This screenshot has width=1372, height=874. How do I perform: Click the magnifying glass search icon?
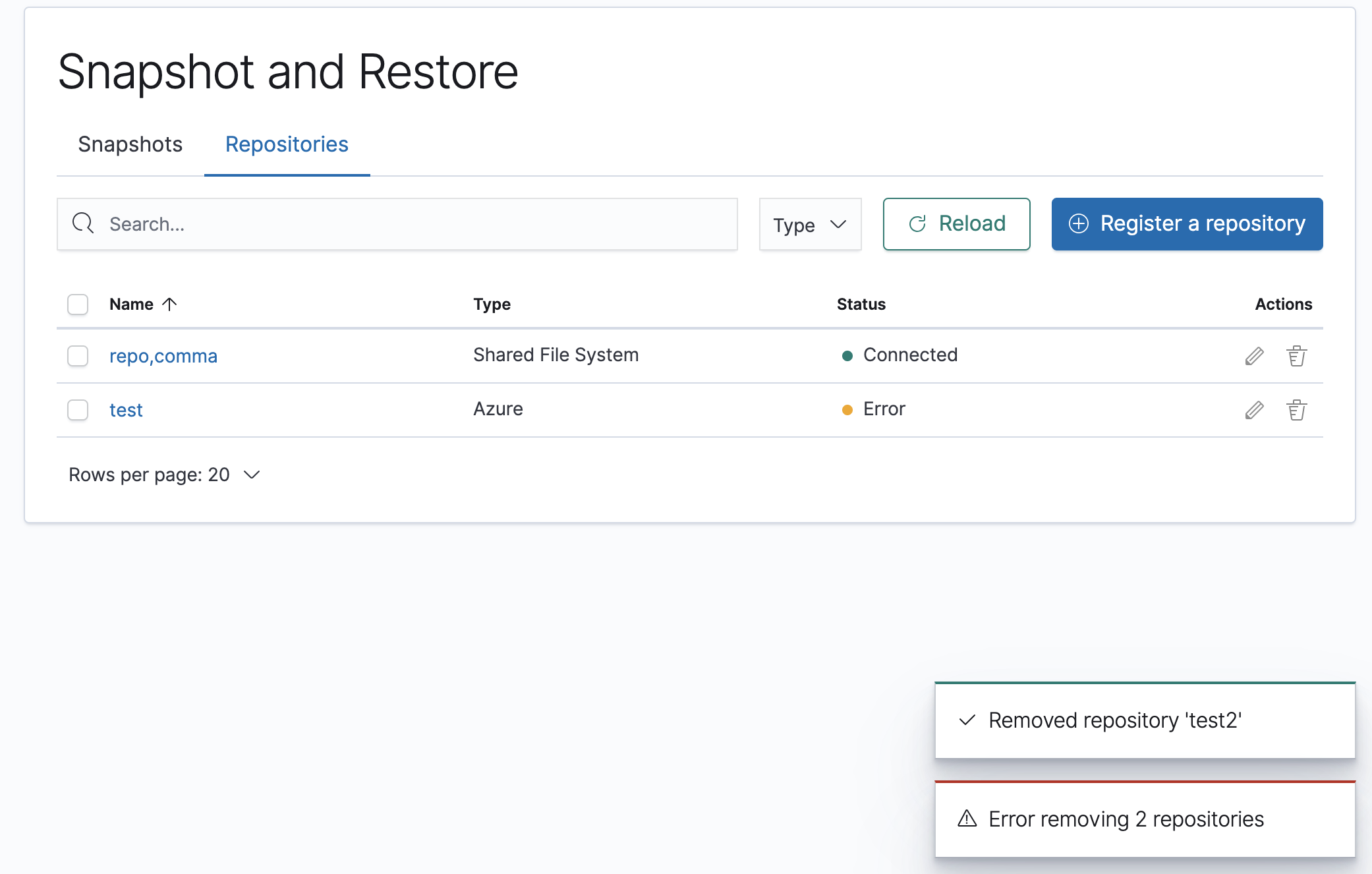pyautogui.click(x=83, y=223)
